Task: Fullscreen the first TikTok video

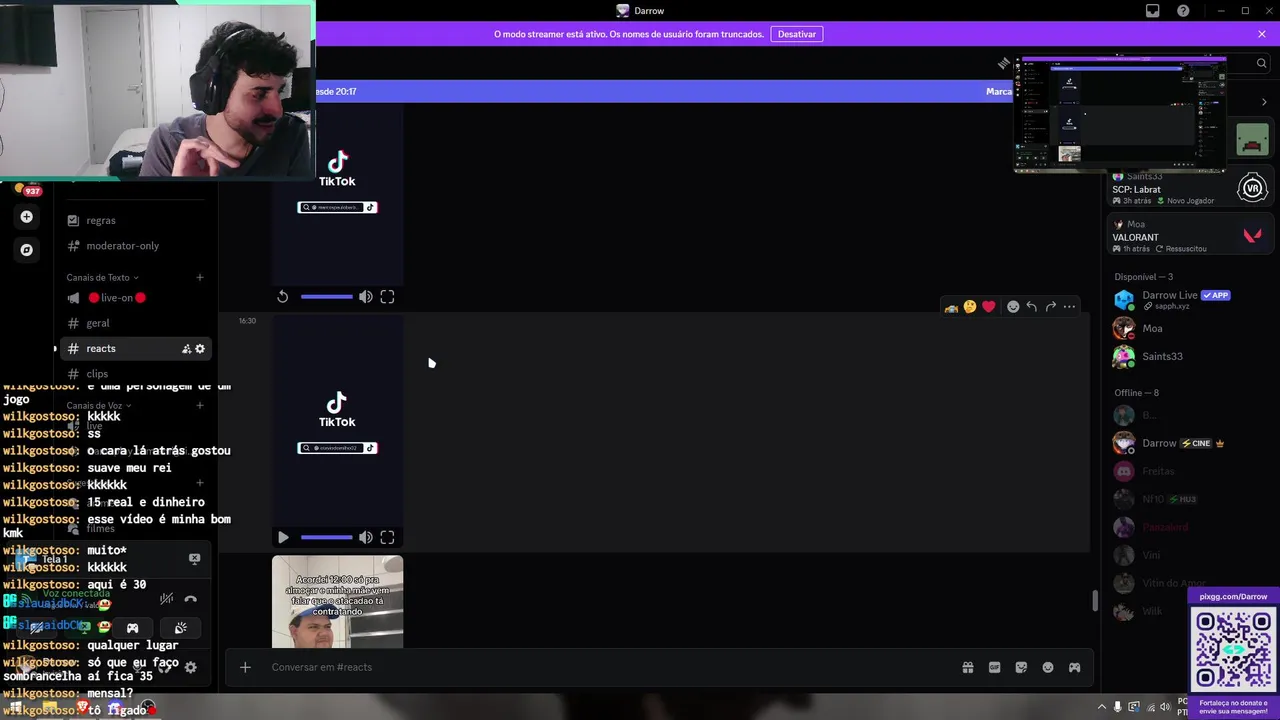Action: (387, 297)
